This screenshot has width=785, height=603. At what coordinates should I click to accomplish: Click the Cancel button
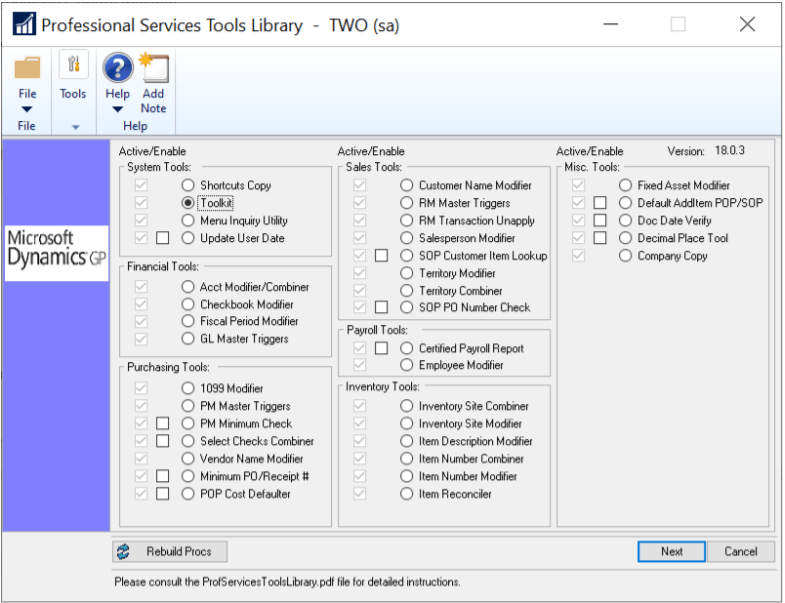[x=741, y=551]
